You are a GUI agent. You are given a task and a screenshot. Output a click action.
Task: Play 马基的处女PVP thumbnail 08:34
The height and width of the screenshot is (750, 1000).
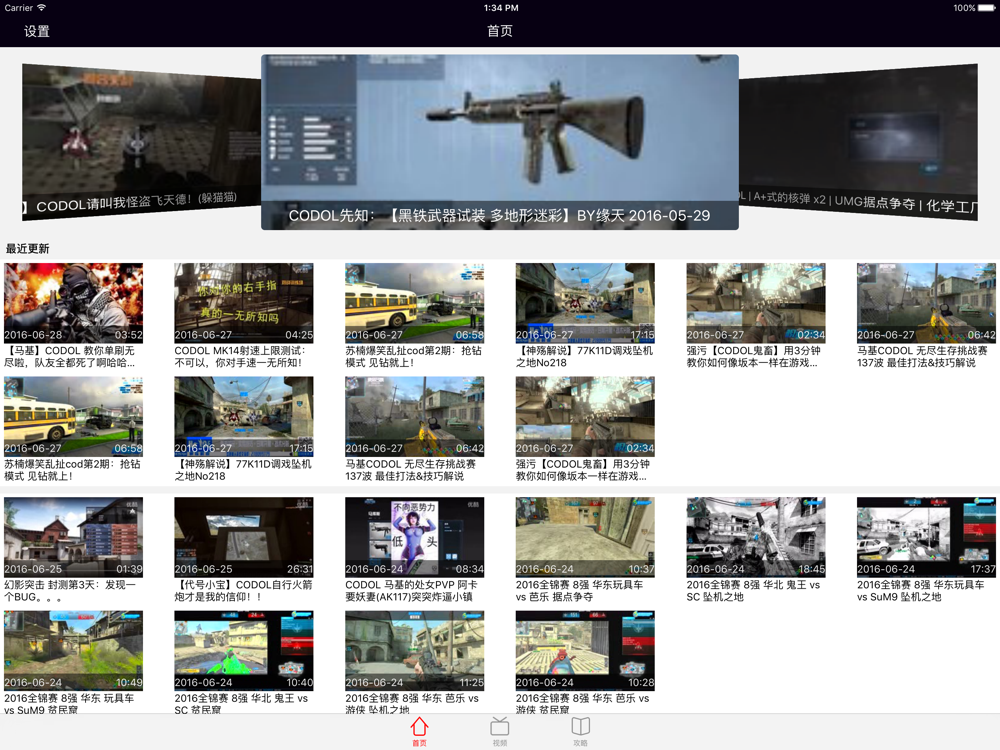[x=415, y=537]
